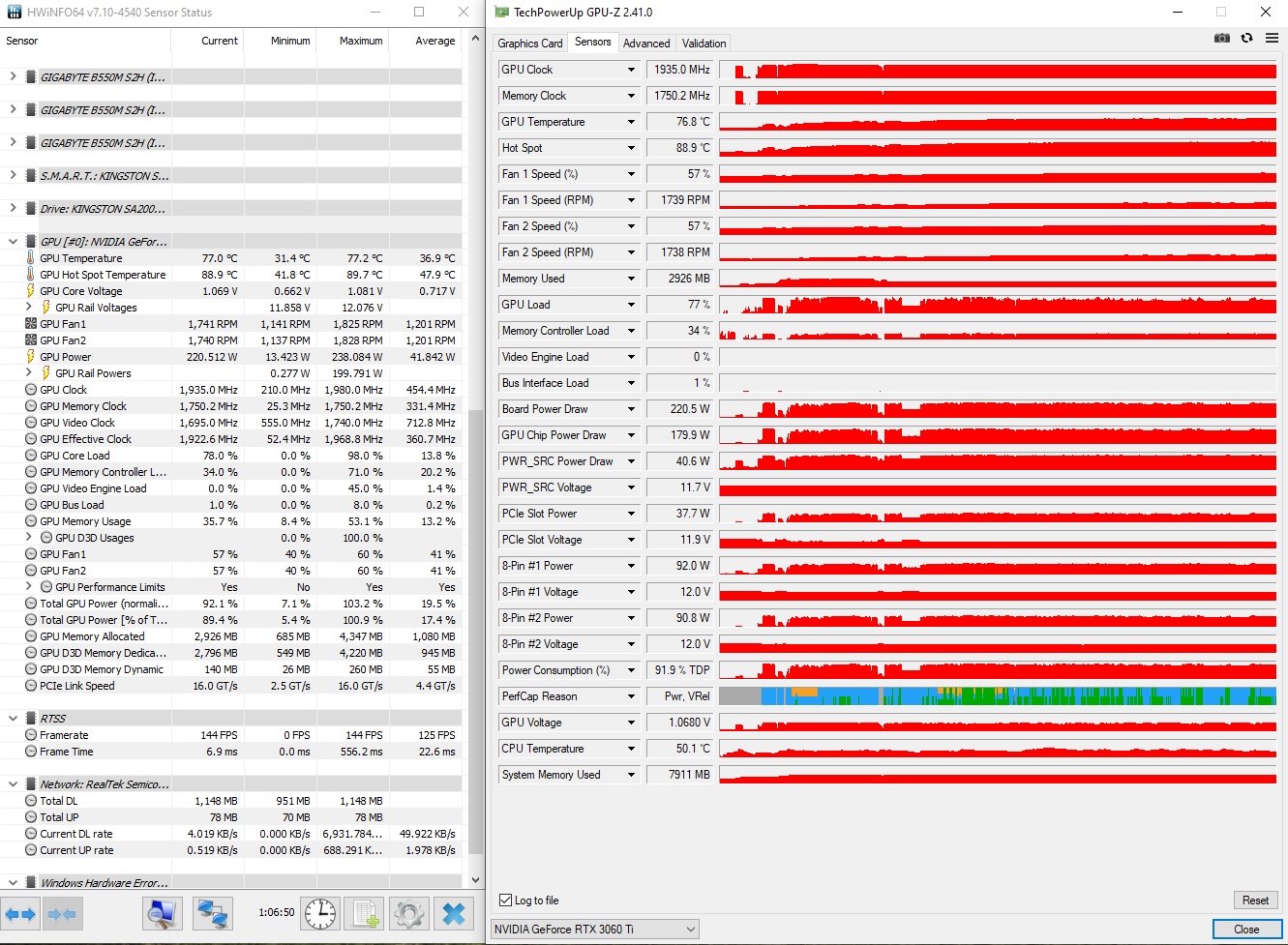This screenshot has height=945, width=1288.
Task: Click the networked computers icon in HWiNFO toolbar
Action: tap(212, 913)
